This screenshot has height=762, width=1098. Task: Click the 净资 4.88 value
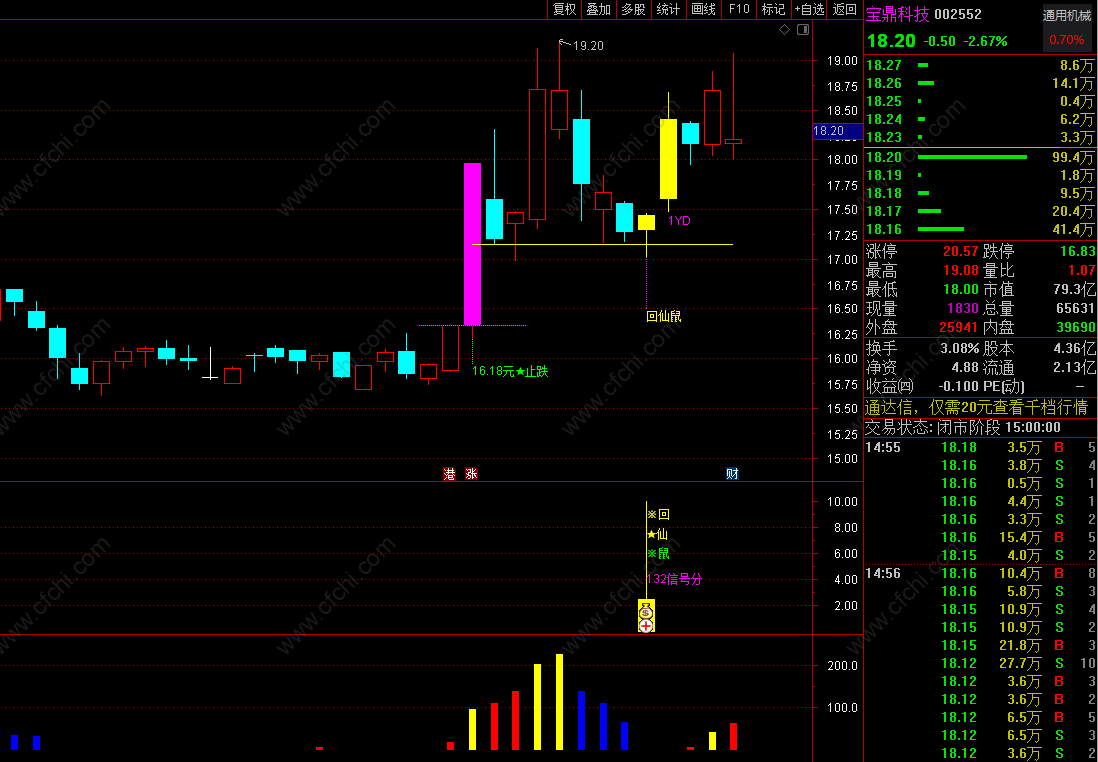pyautogui.click(x=965, y=367)
